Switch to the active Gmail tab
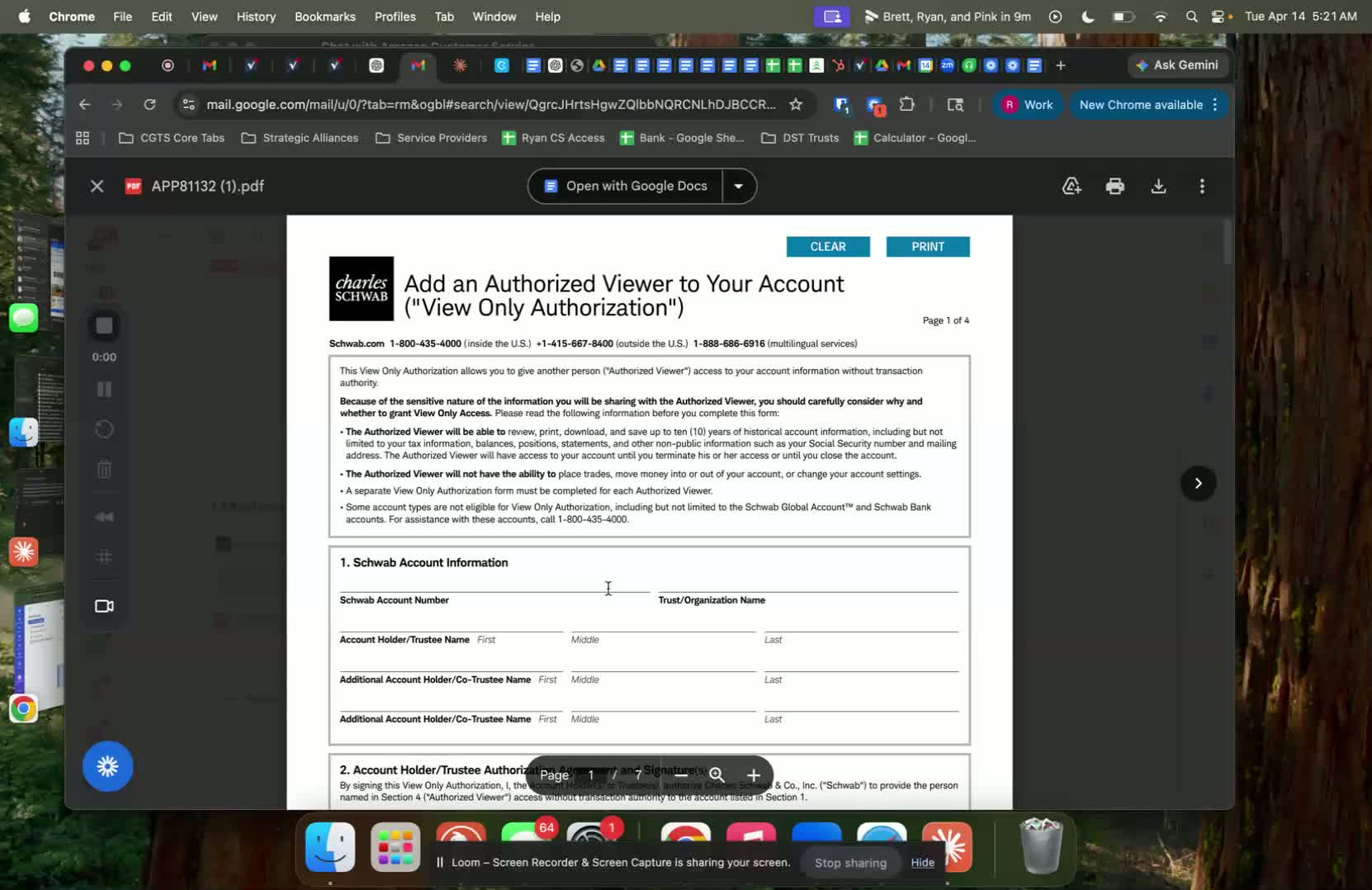This screenshot has height=890, width=1372. 418,65
